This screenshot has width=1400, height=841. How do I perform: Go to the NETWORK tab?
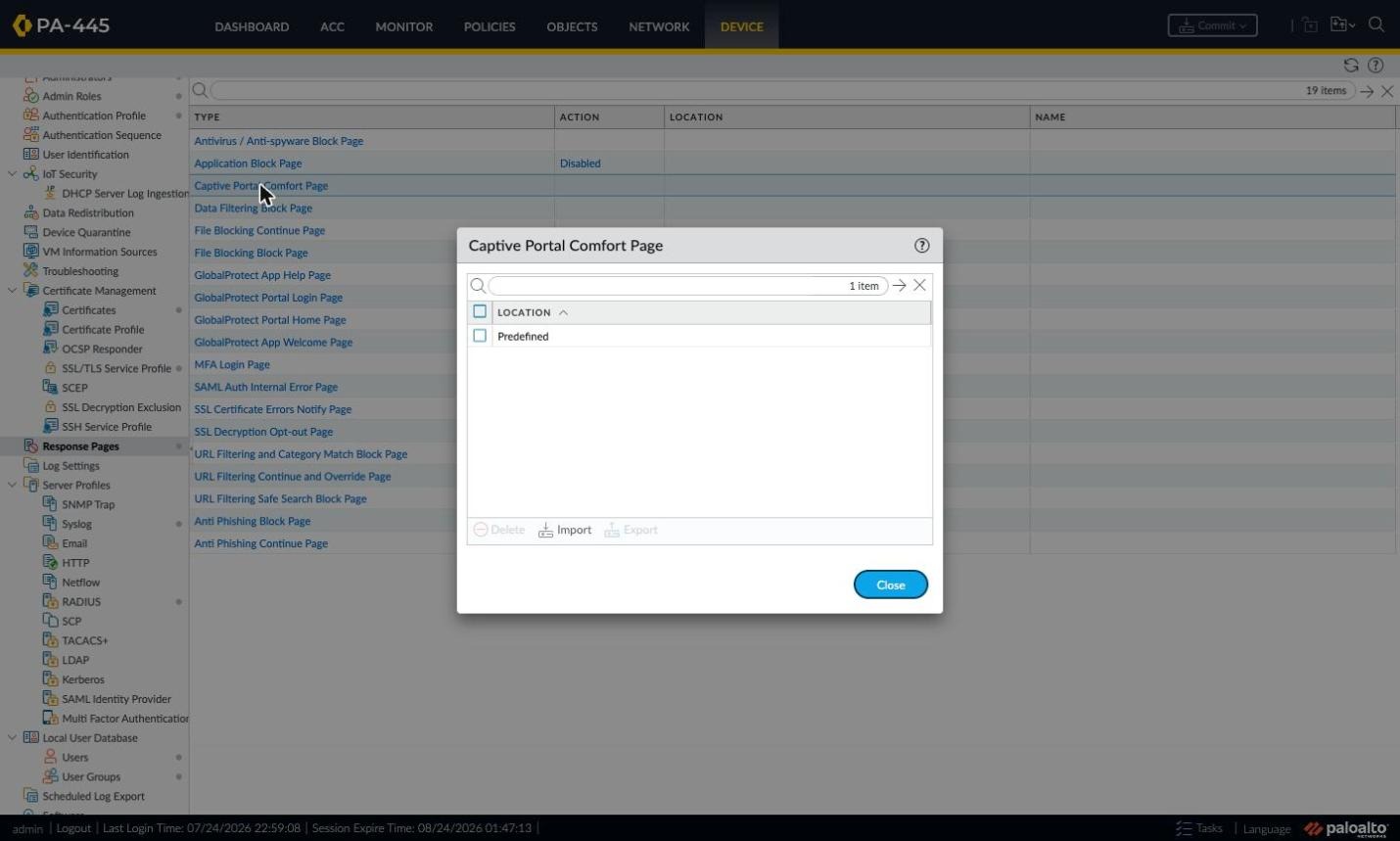click(659, 26)
